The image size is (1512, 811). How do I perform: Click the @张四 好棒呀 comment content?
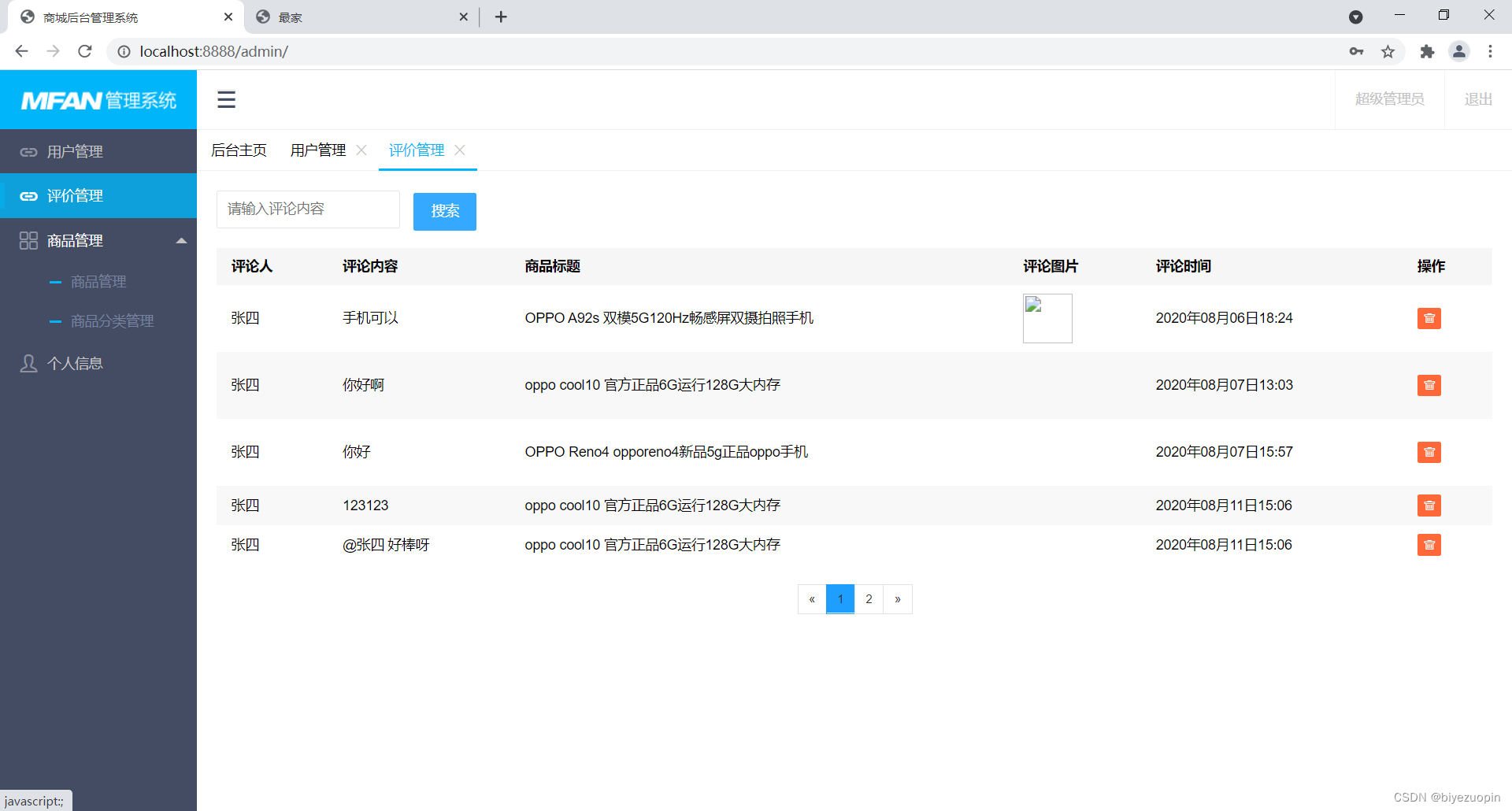tap(386, 545)
